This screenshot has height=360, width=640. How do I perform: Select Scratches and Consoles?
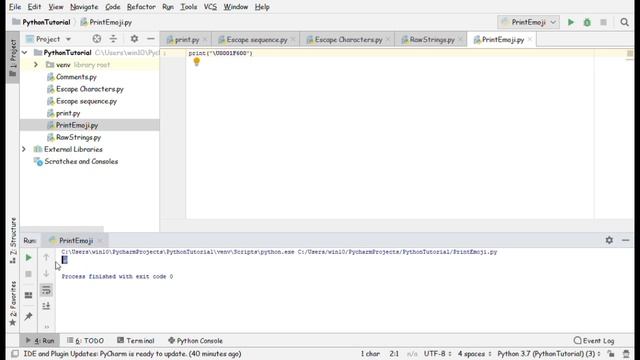[x=81, y=161]
